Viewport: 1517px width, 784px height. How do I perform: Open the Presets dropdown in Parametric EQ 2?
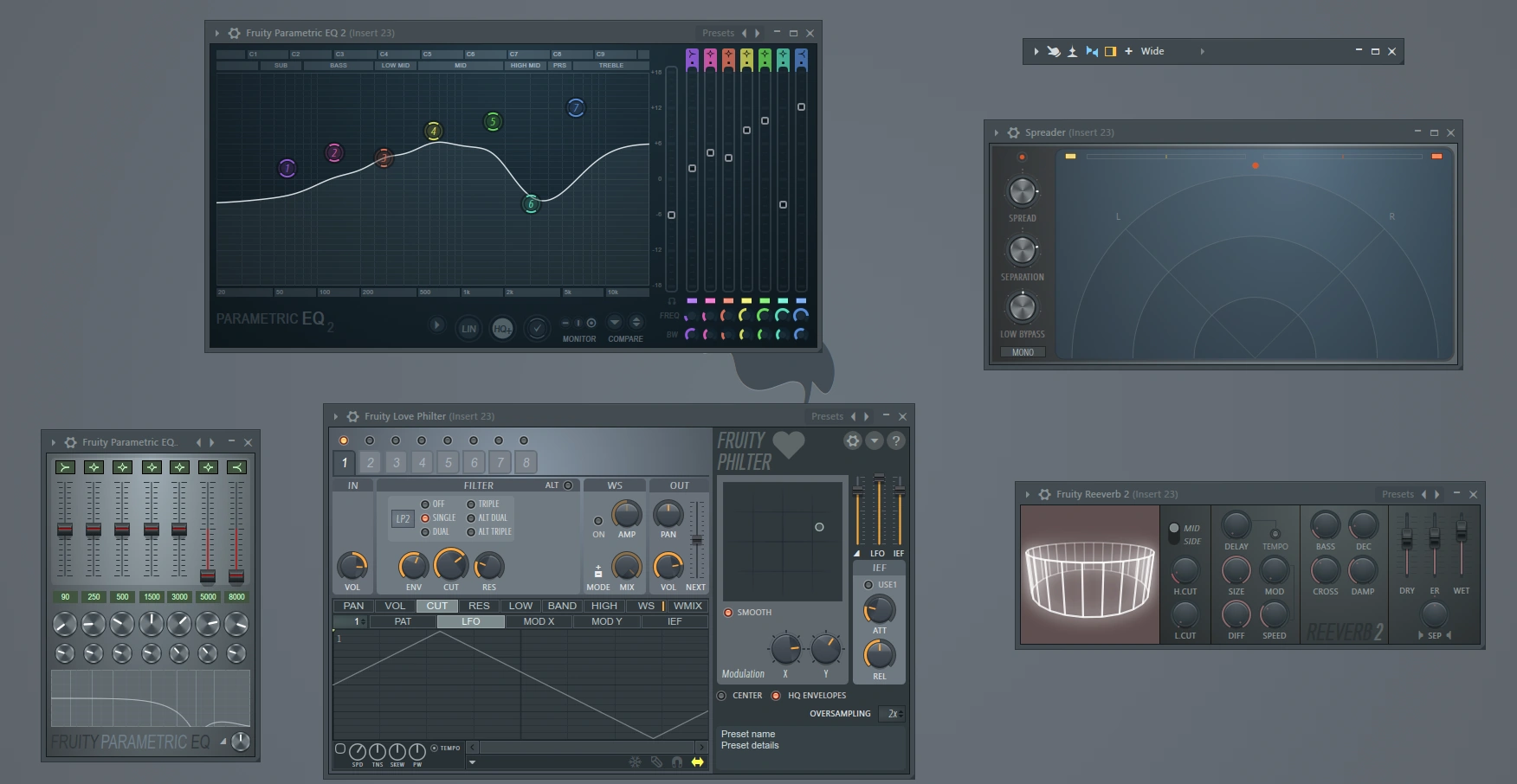click(719, 33)
